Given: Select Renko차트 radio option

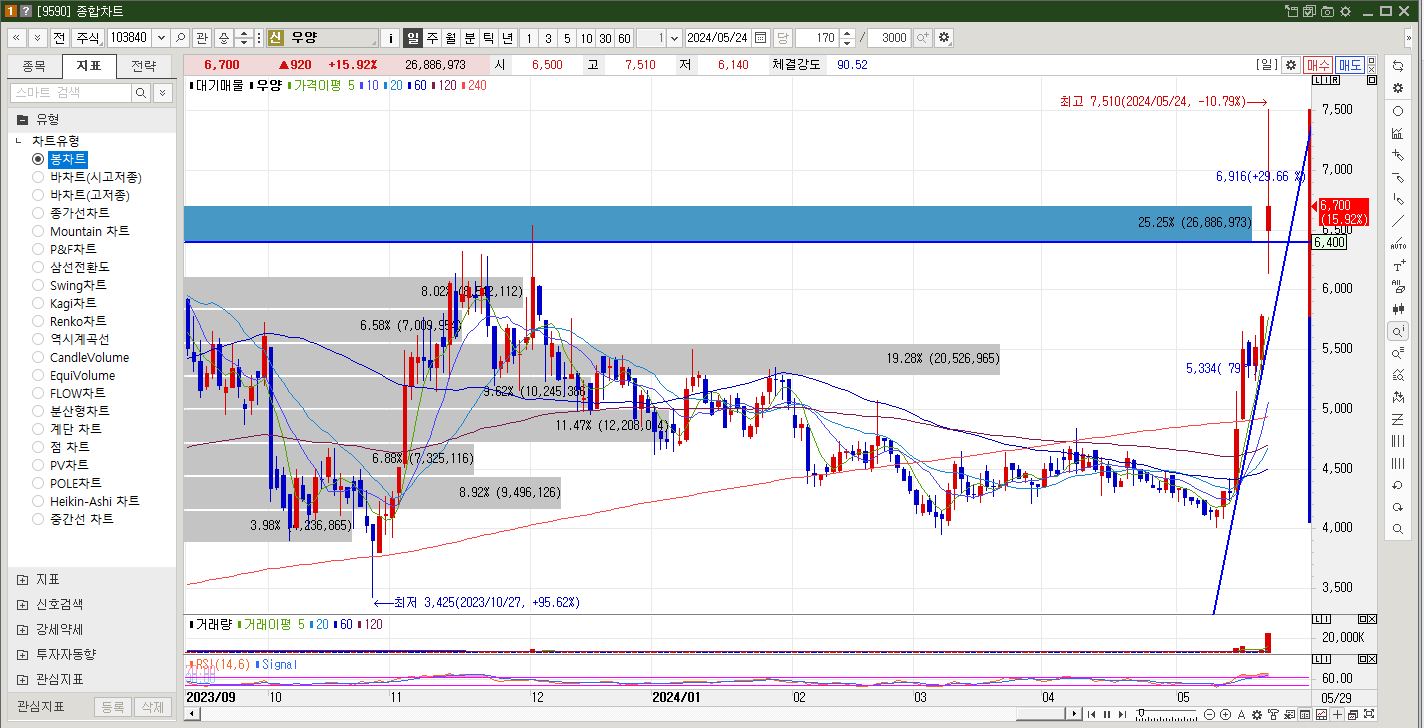Looking at the screenshot, I should [38, 321].
